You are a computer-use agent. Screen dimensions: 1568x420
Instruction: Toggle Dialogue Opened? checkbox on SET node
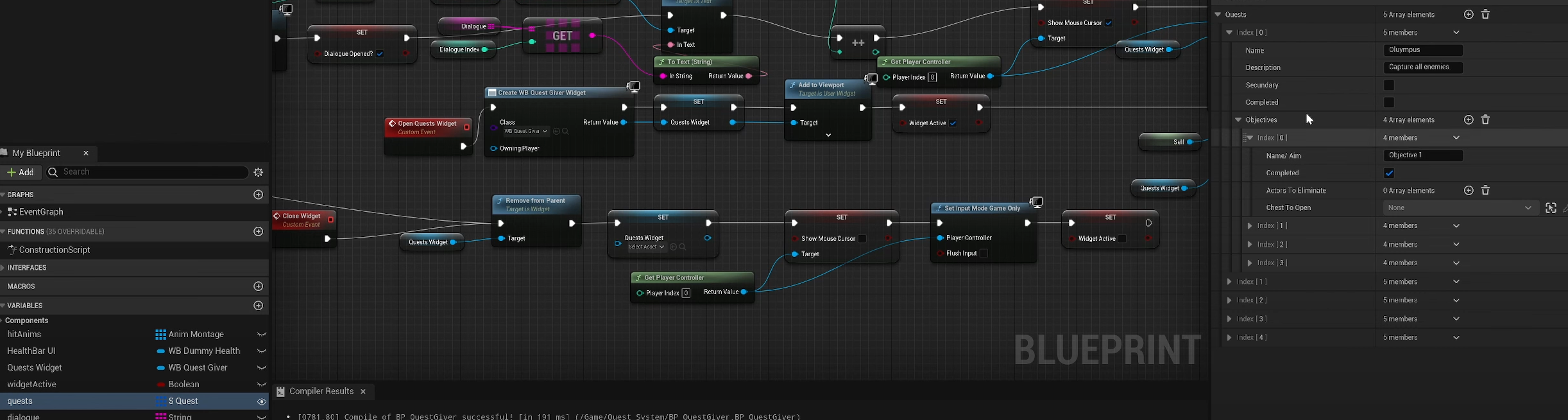click(380, 54)
